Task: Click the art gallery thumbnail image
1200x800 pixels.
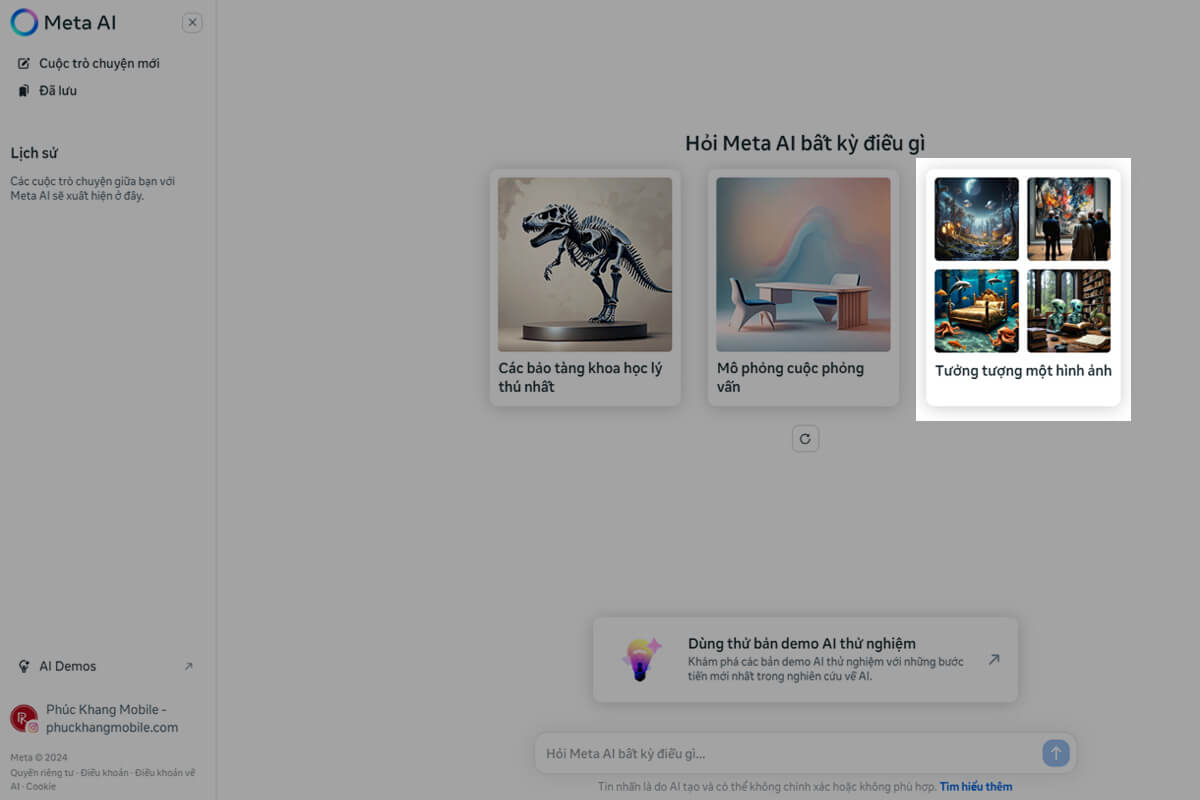Action: (1068, 219)
